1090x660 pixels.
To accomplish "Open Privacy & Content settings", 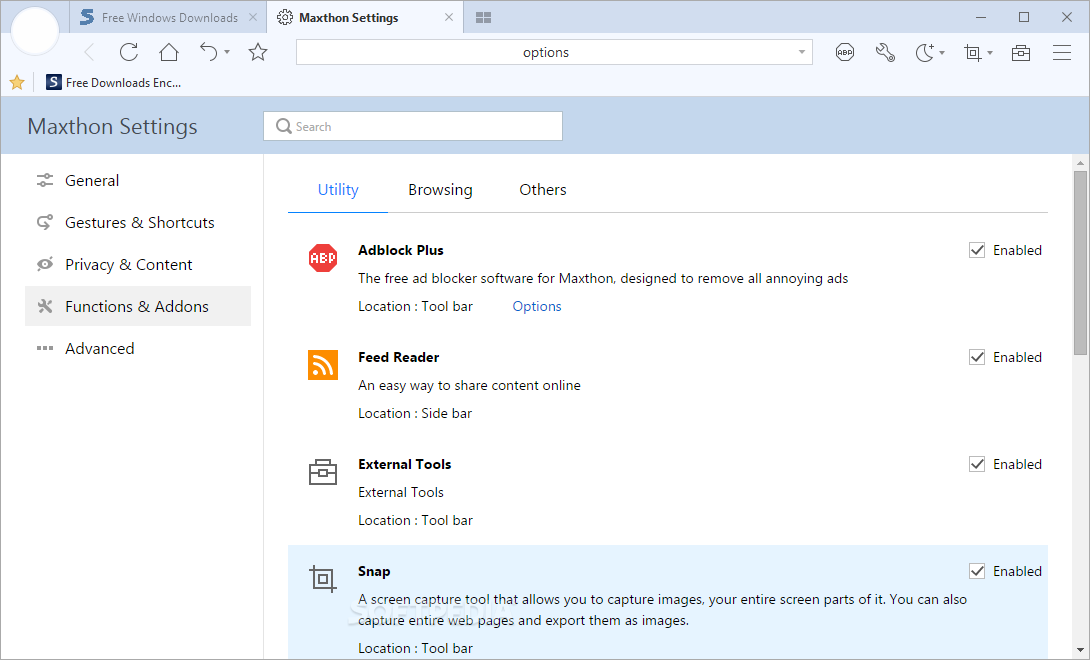I will point(138,264).
